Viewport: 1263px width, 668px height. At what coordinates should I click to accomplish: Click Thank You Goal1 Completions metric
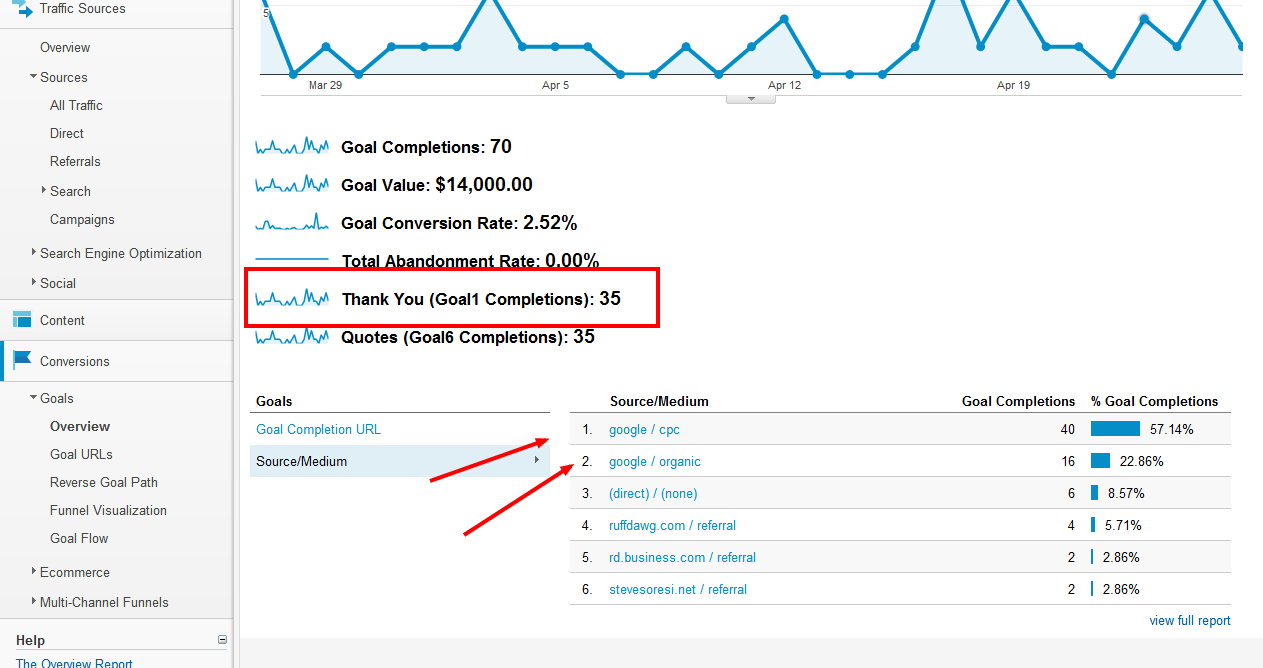481,299
